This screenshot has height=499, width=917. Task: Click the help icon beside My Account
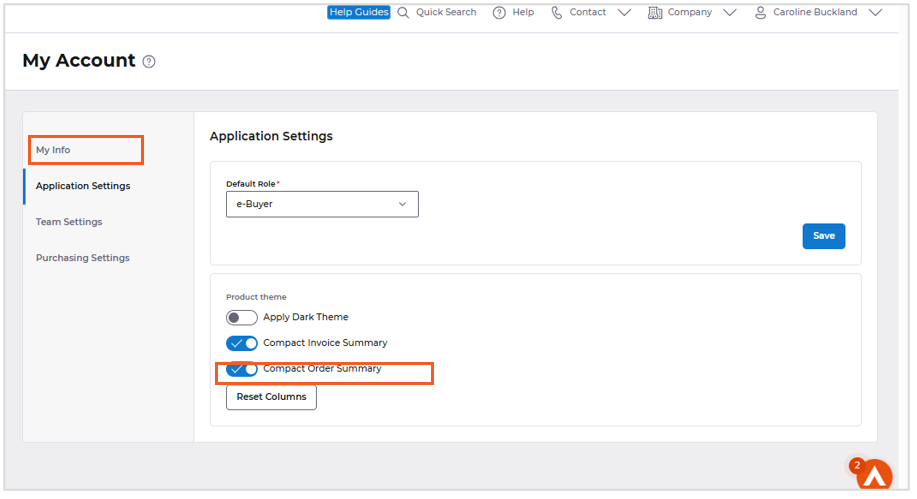pos(149,62)
